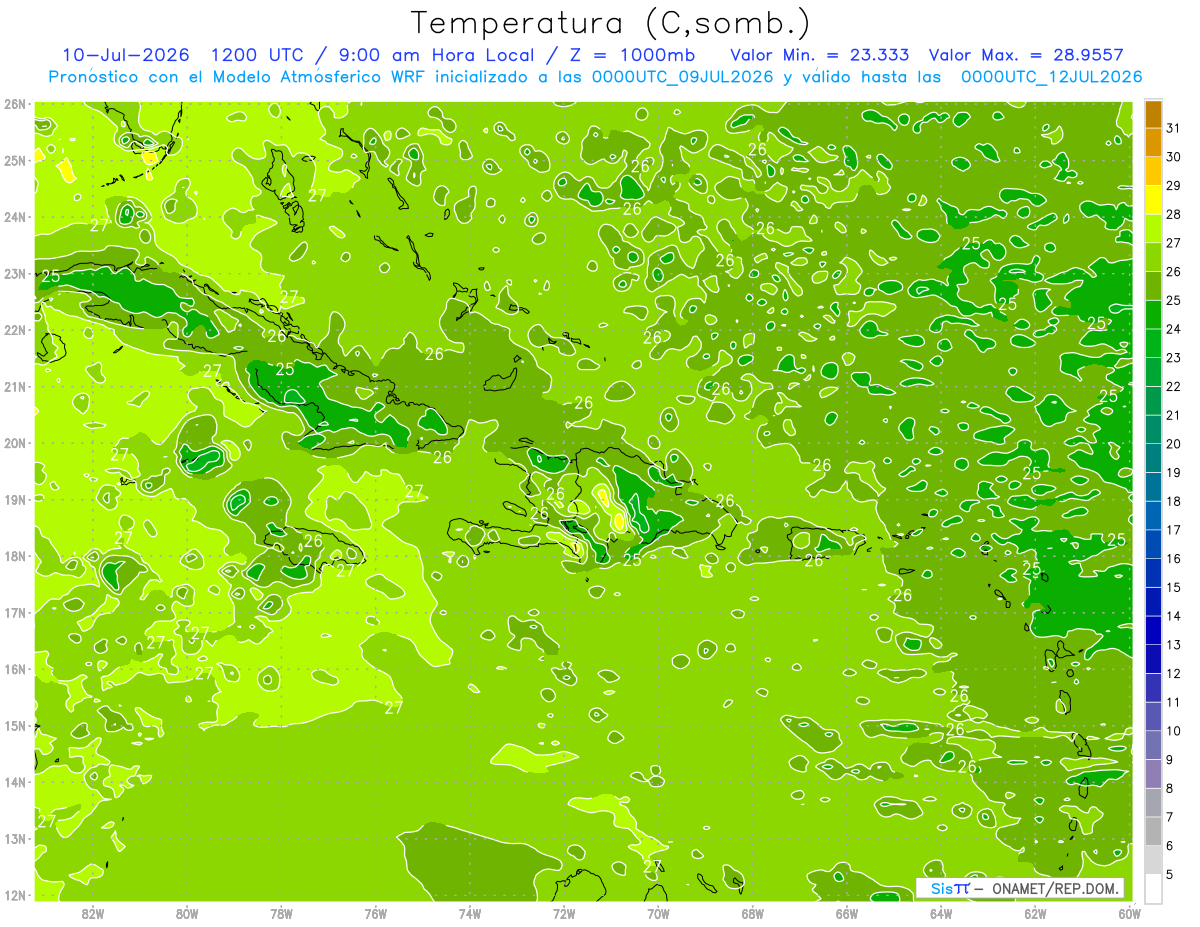Pick the green swatch between 24 and 25
The height and width of the screenshot is (927, 1200).
click(1153, 314)
